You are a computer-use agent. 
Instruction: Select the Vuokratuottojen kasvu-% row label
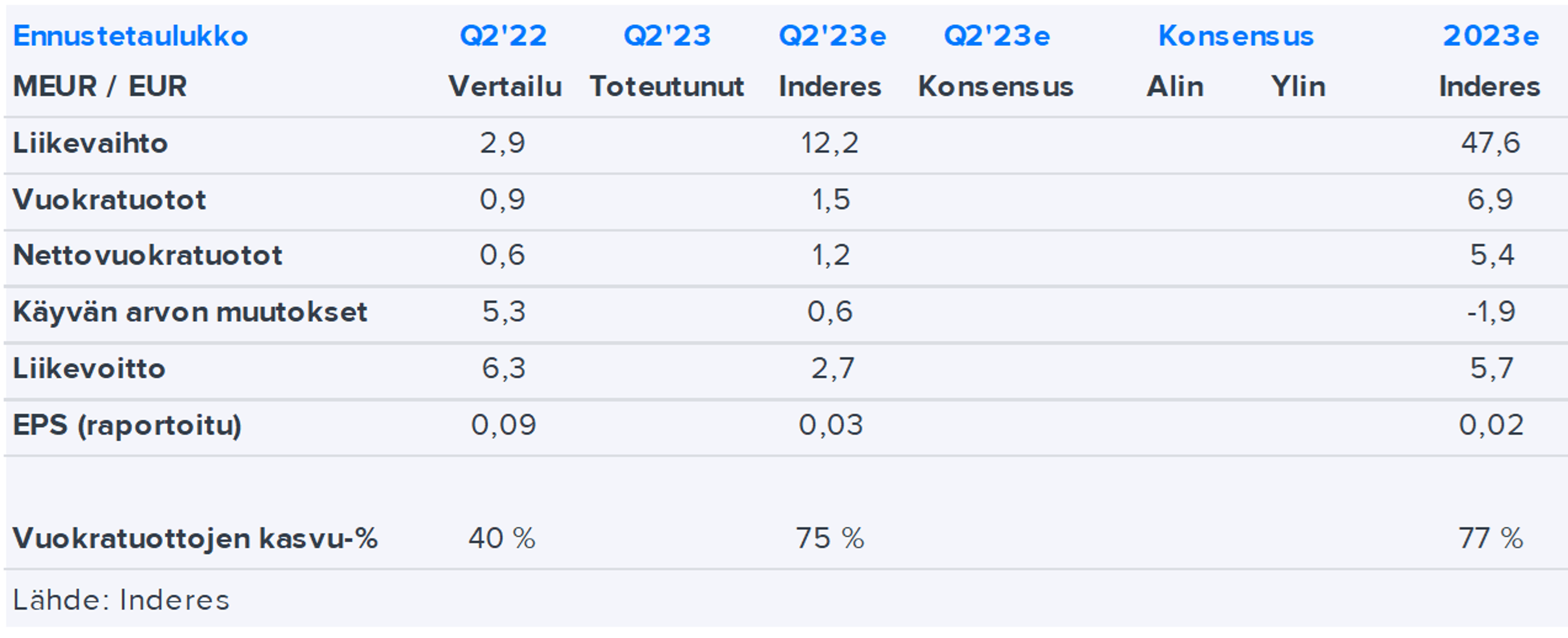click(x=195, y=538)
